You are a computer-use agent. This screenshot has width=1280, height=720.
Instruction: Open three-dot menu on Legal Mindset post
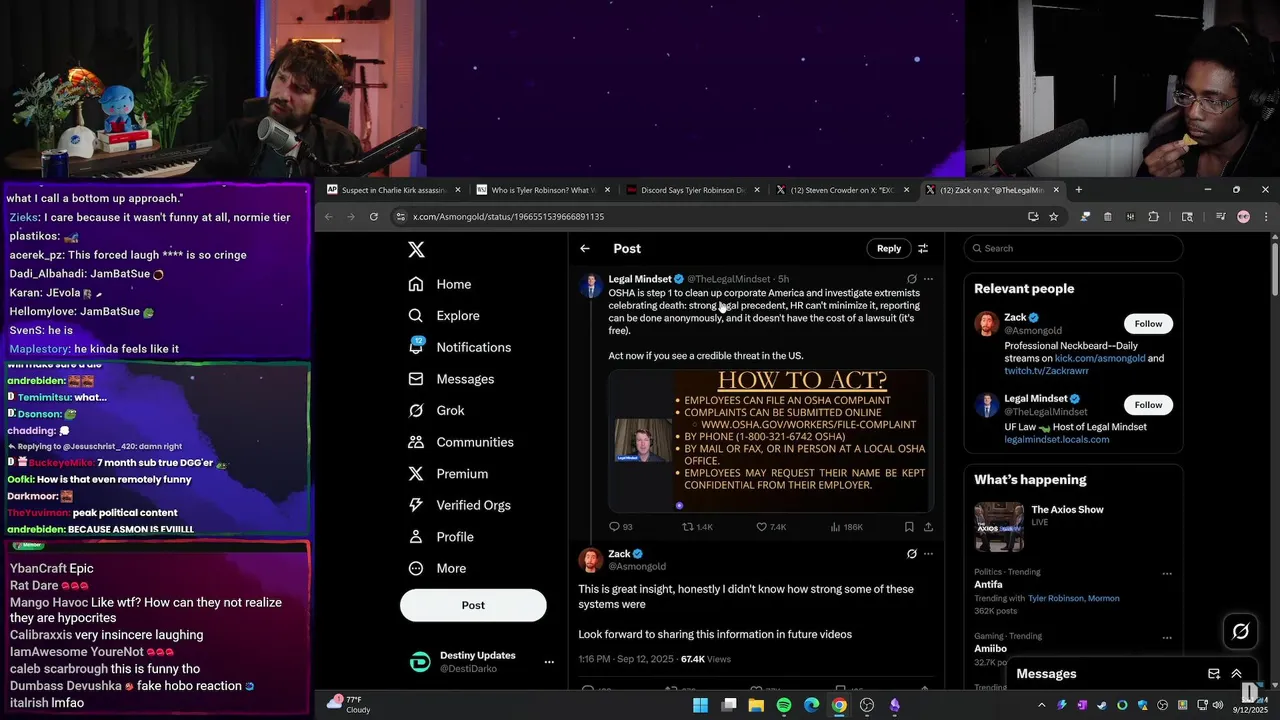coord(928,279)
